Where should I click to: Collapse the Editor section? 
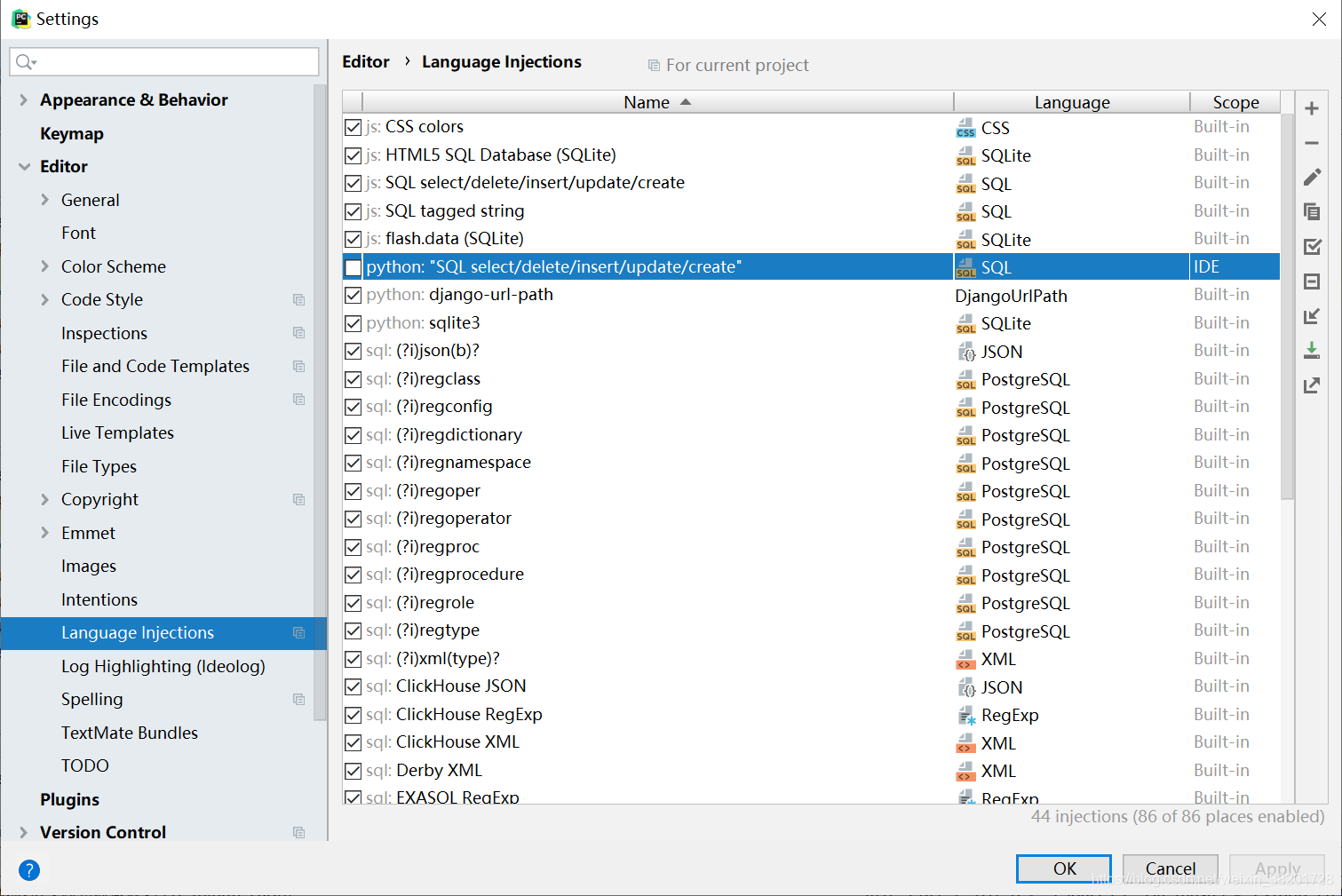[x=23, y=166]
